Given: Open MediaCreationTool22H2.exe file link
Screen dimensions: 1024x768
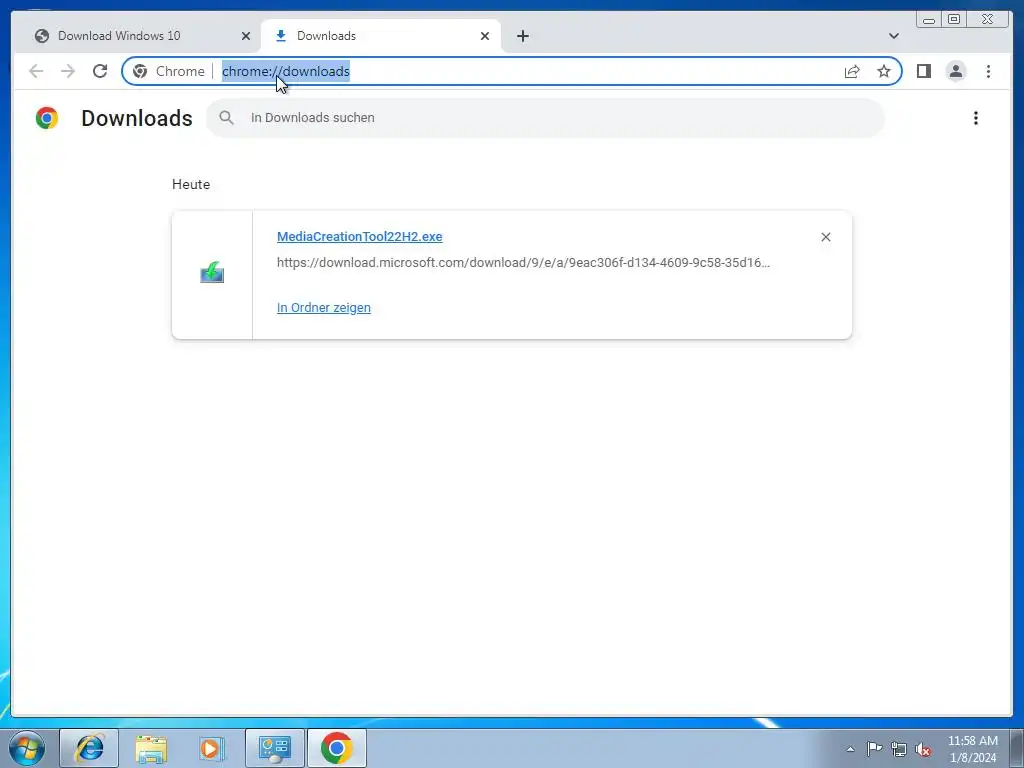Looking at the screenshot, I should [x=359, y=236].
